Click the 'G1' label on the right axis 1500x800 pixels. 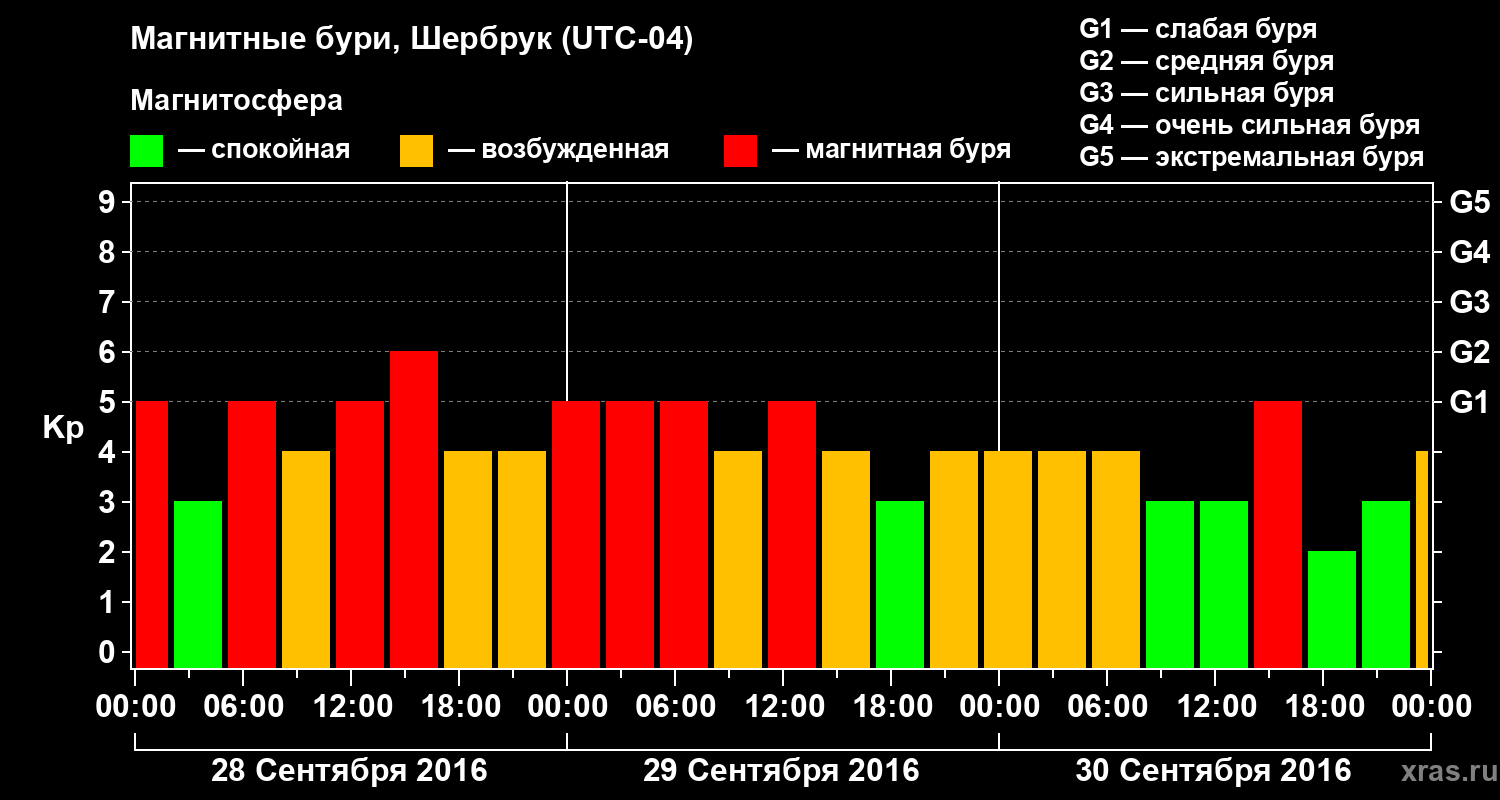[x=1469, y=402]
